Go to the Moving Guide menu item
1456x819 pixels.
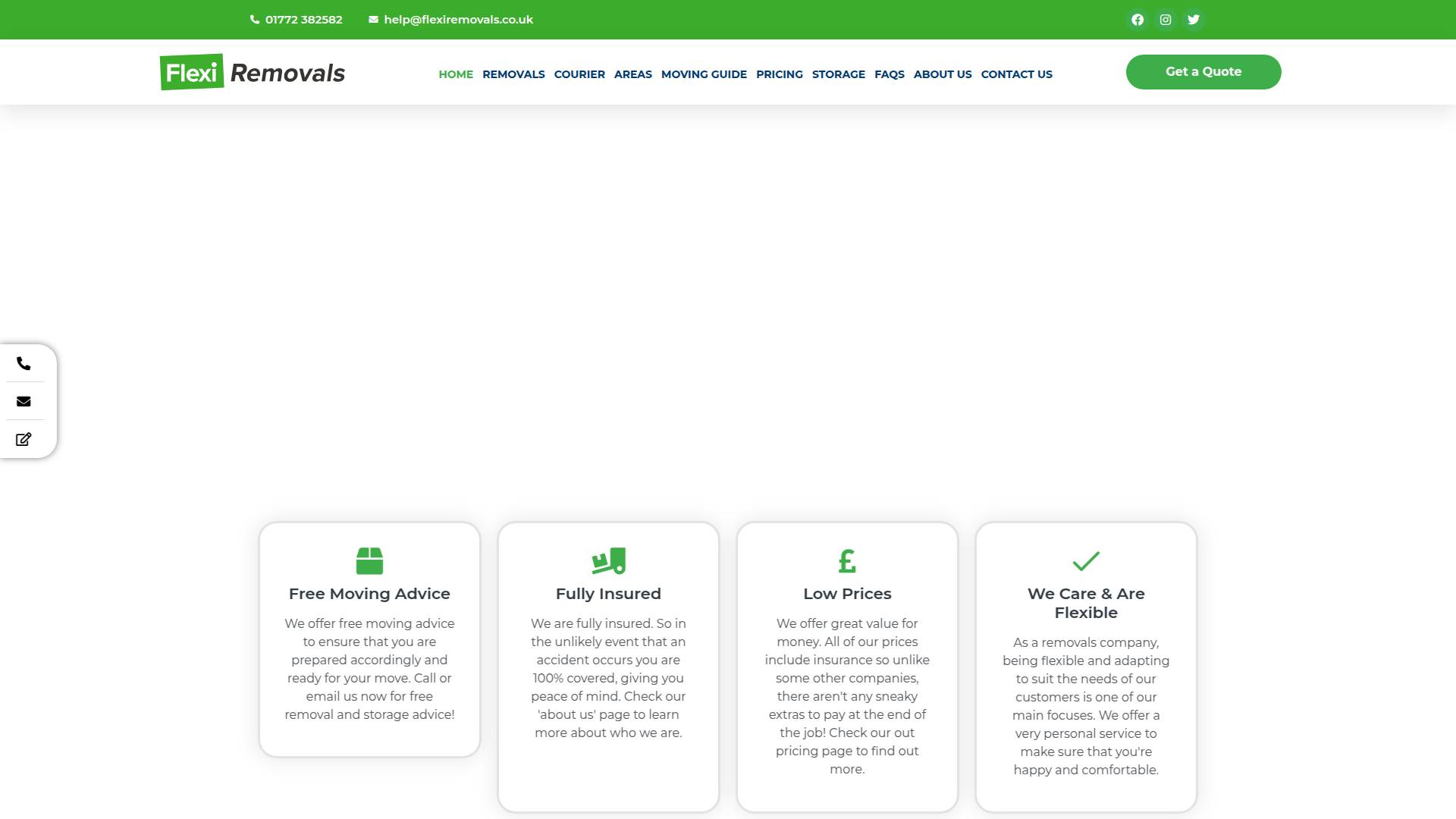pyautogui.click(x=704, y=74)
